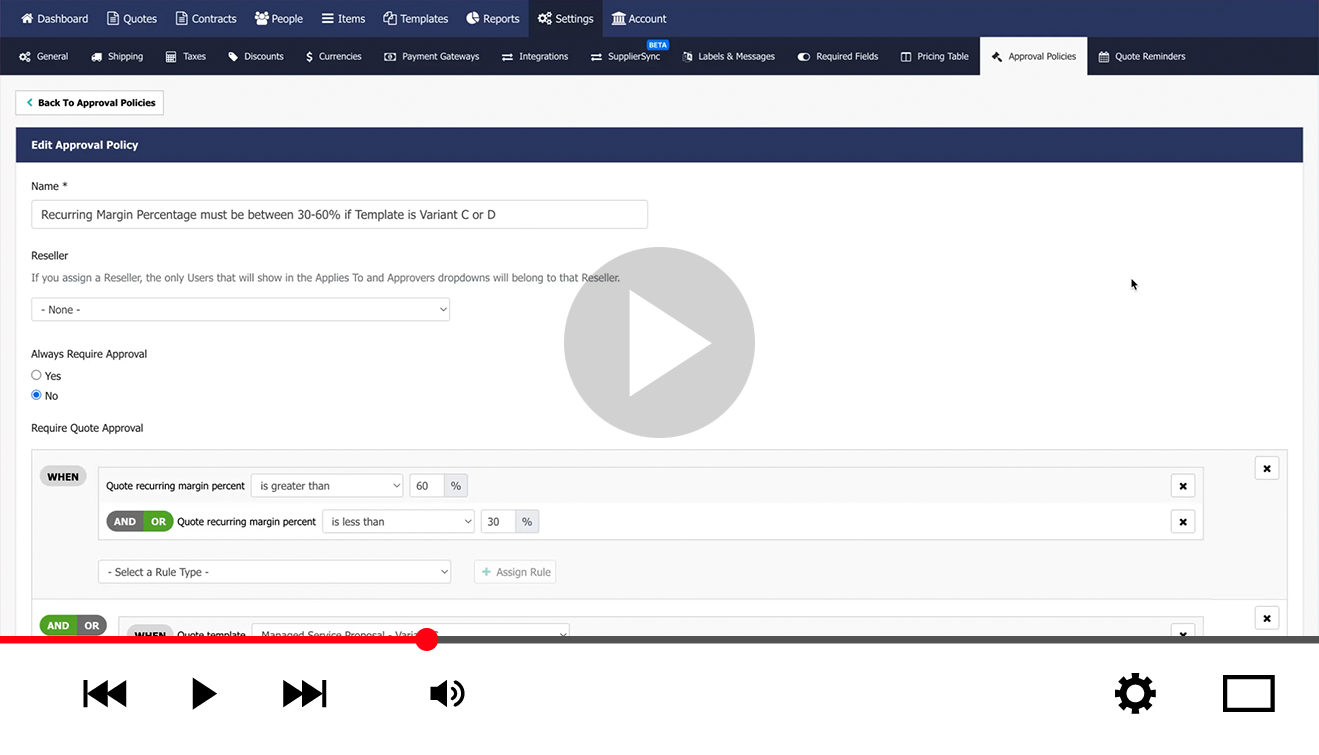Image resolution: width=1319 pixels, height=755 pixels.
Task: Open 'Select a Rule Type' dropdown
Action: pyautogui.click(x=274, y=572)
